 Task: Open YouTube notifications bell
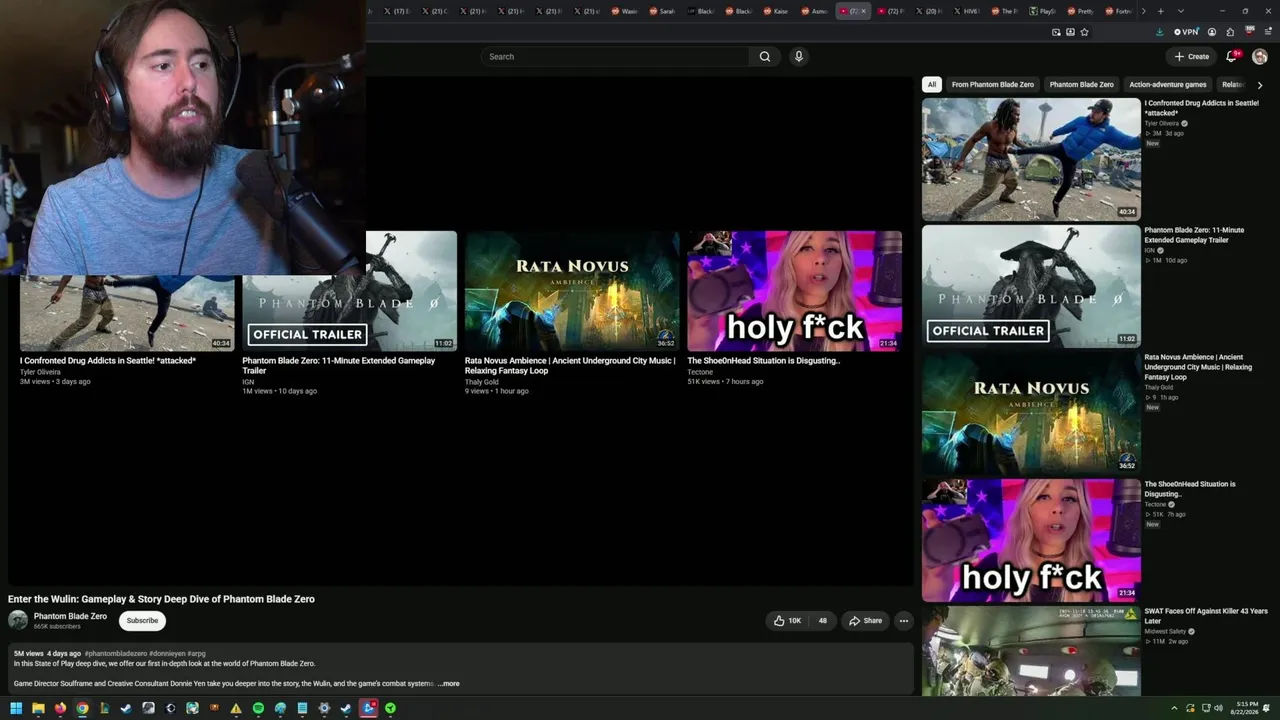point(1232,56)
